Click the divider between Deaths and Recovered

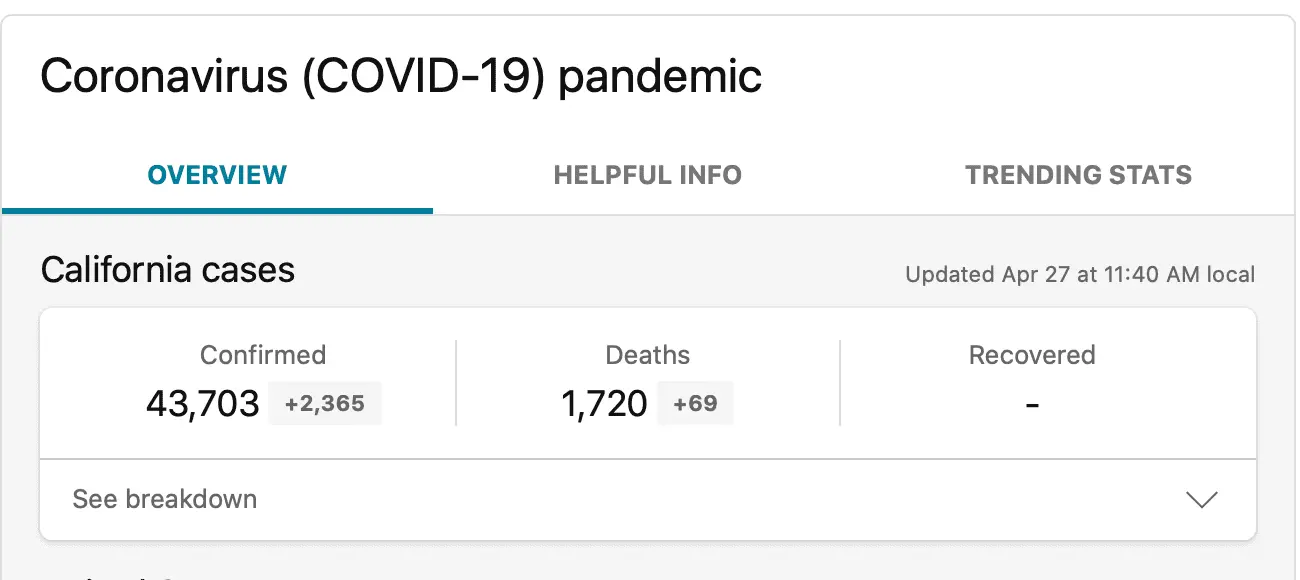(x=840, y=383)
